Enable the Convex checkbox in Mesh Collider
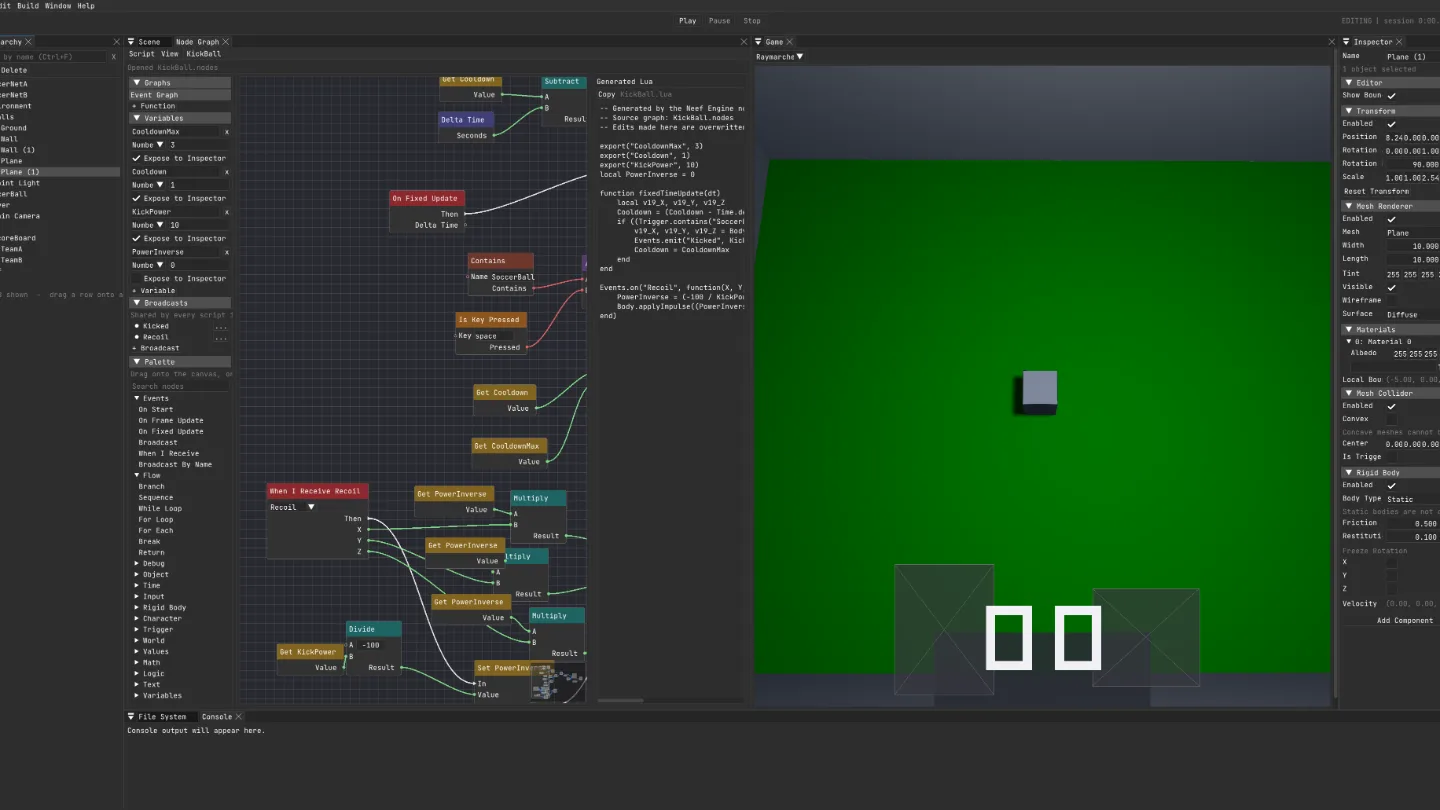This screenshot has height=810, width=1440. click(1391, 419)
